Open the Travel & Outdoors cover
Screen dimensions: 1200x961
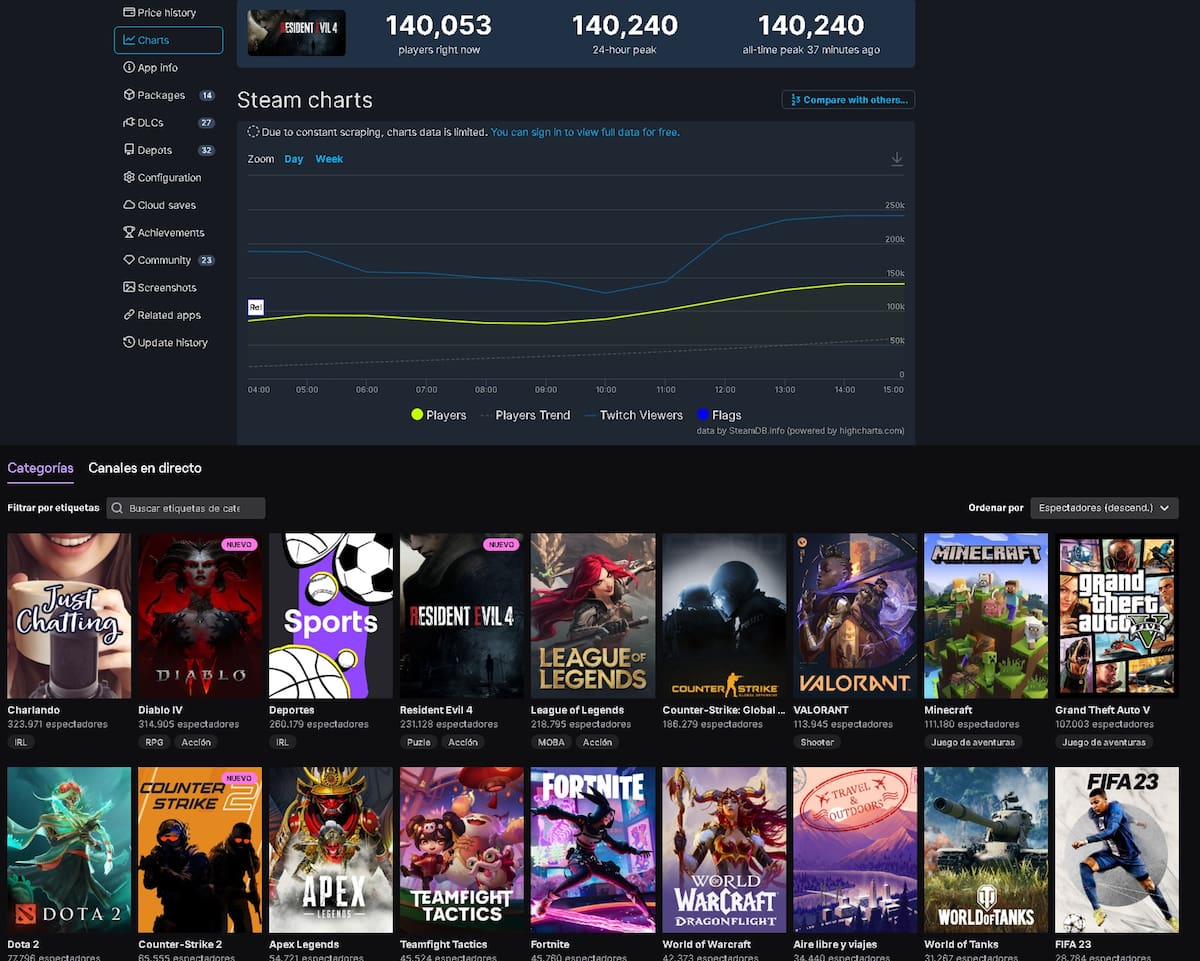point(855,850)
